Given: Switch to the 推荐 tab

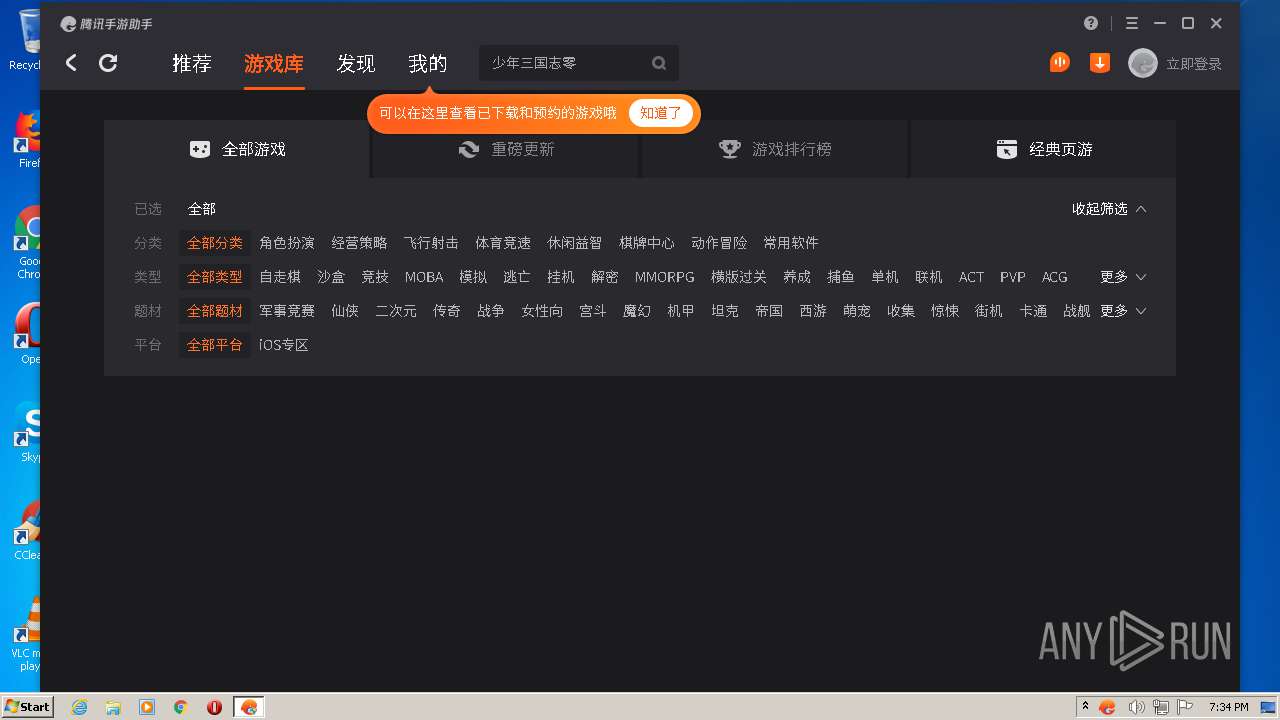Looking at the screenshot, I should [192, 63].
